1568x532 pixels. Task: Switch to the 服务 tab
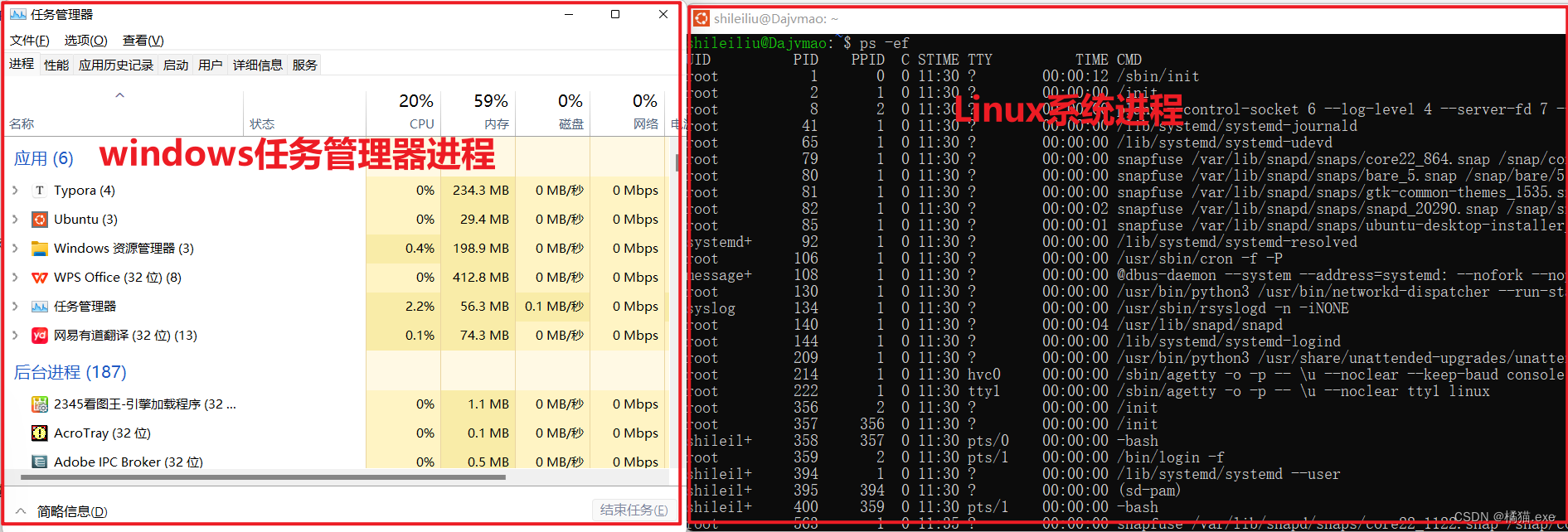[x=305, y=65]
